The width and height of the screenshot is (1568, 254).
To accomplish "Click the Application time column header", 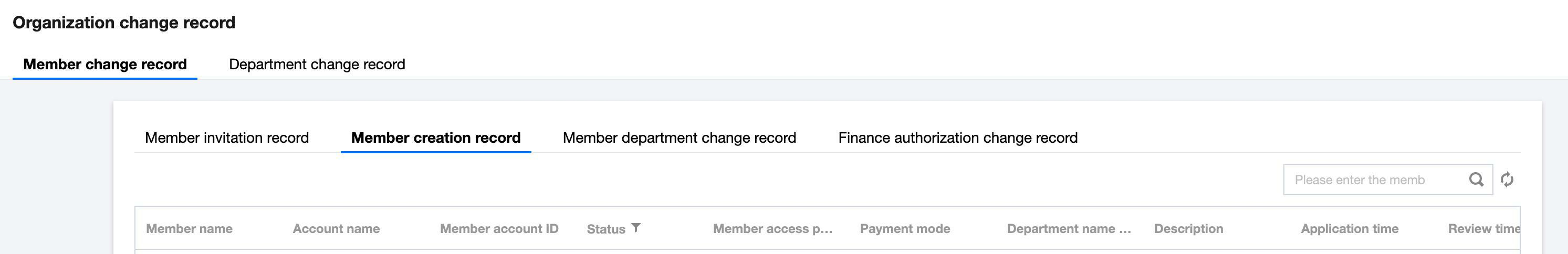I will (x=1350, y=229).
